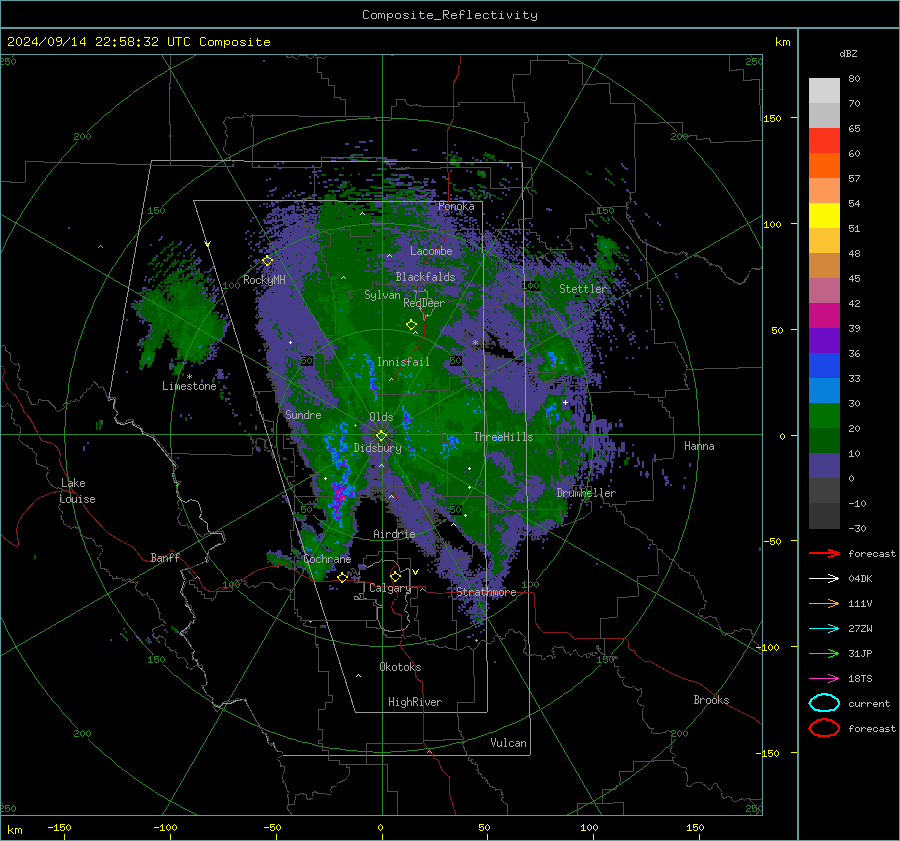The image size is (900, 841).
Task: Click the Sundre city label
Action: coord(303,414)
